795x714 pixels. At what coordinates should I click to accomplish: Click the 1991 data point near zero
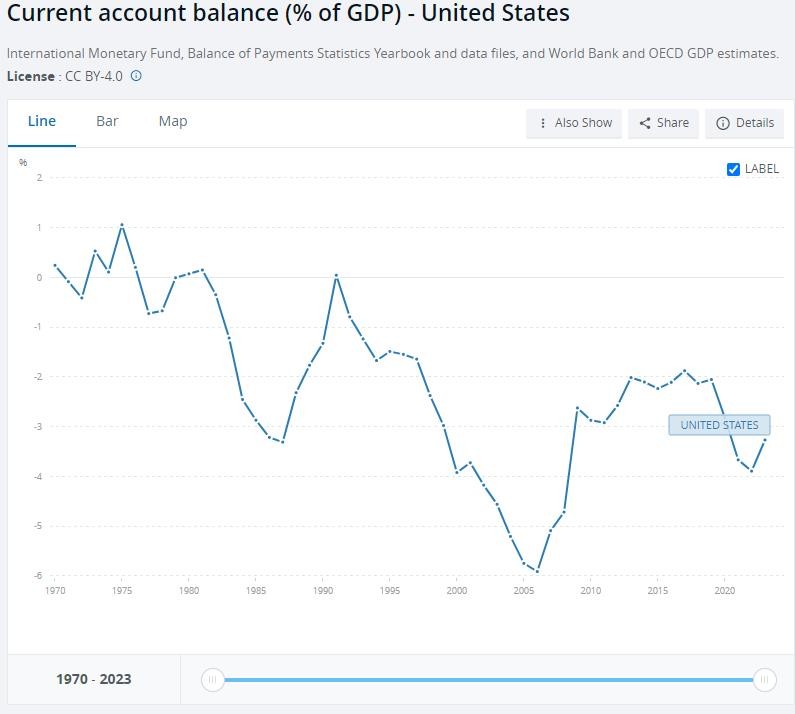point(337,275)
